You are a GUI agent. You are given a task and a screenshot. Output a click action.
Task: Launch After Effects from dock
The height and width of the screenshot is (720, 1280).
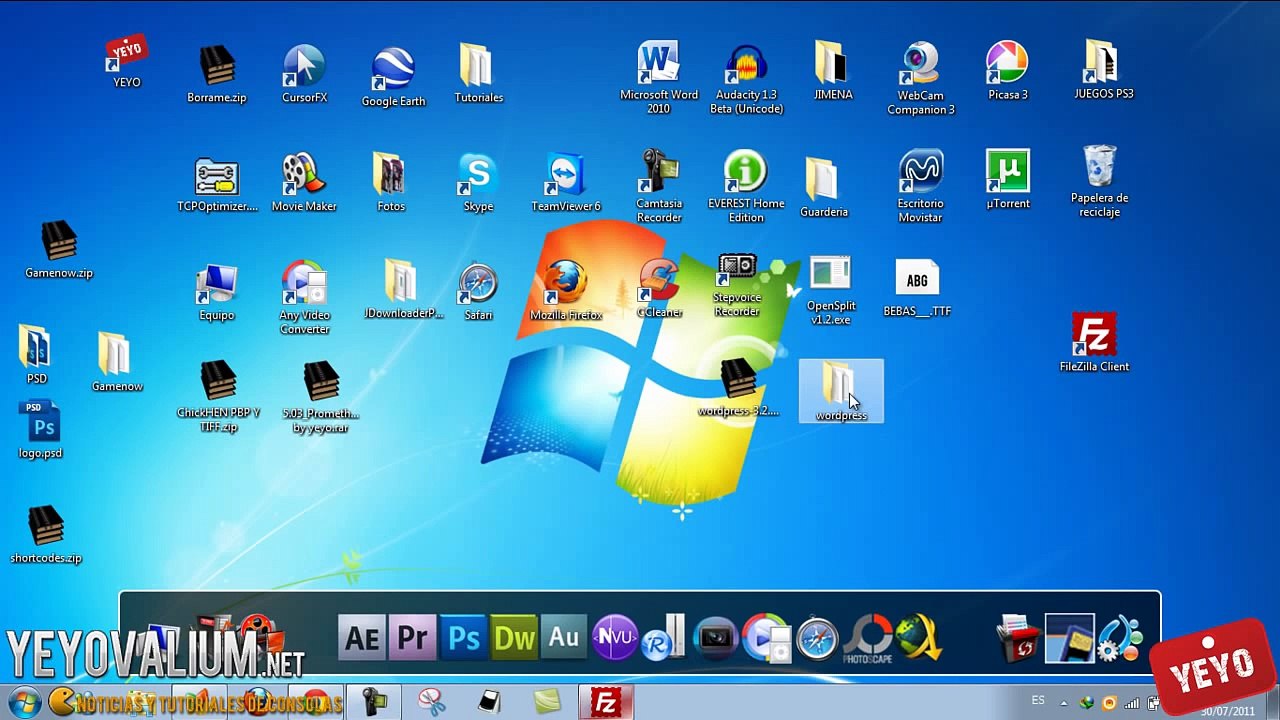pos(361,638)
